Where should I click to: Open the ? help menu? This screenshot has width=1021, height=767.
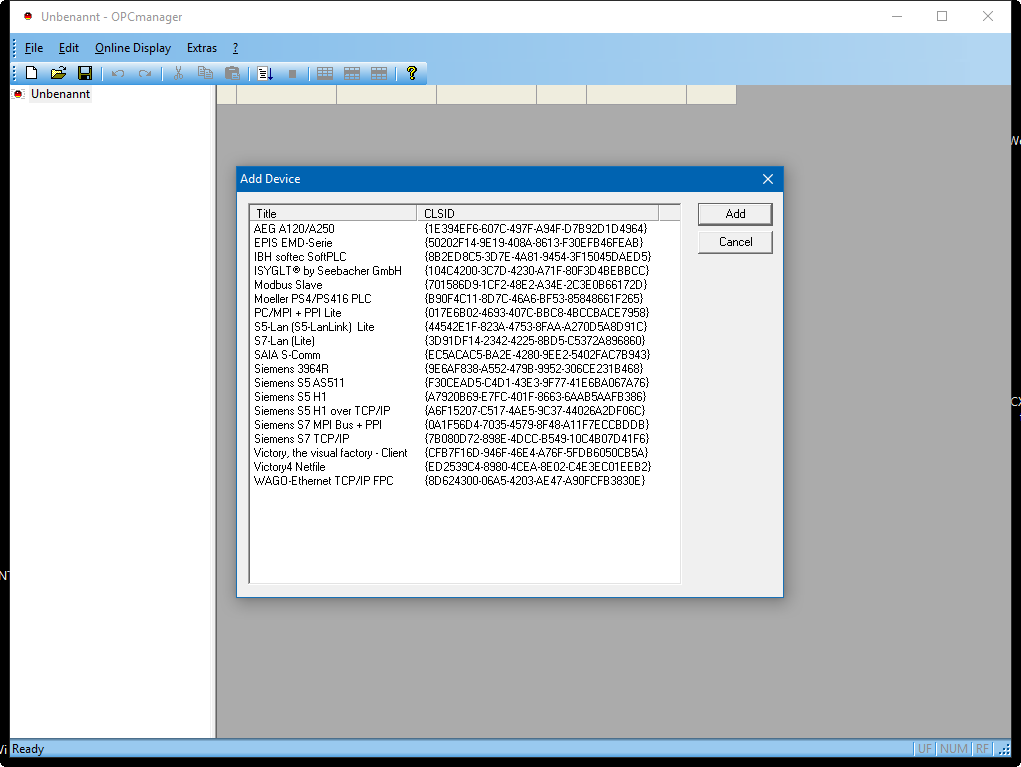tap(235, 48)
